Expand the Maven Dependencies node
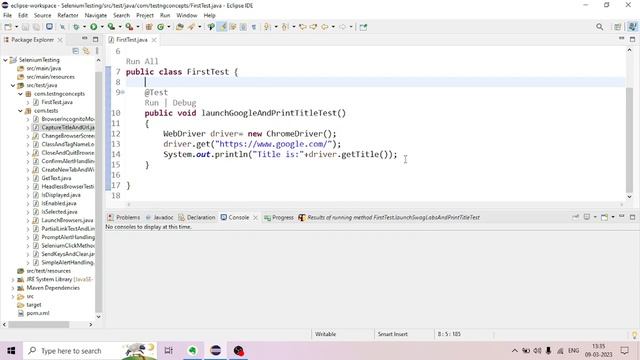Screen dimensions: 640x360 (x=13, y=288)
